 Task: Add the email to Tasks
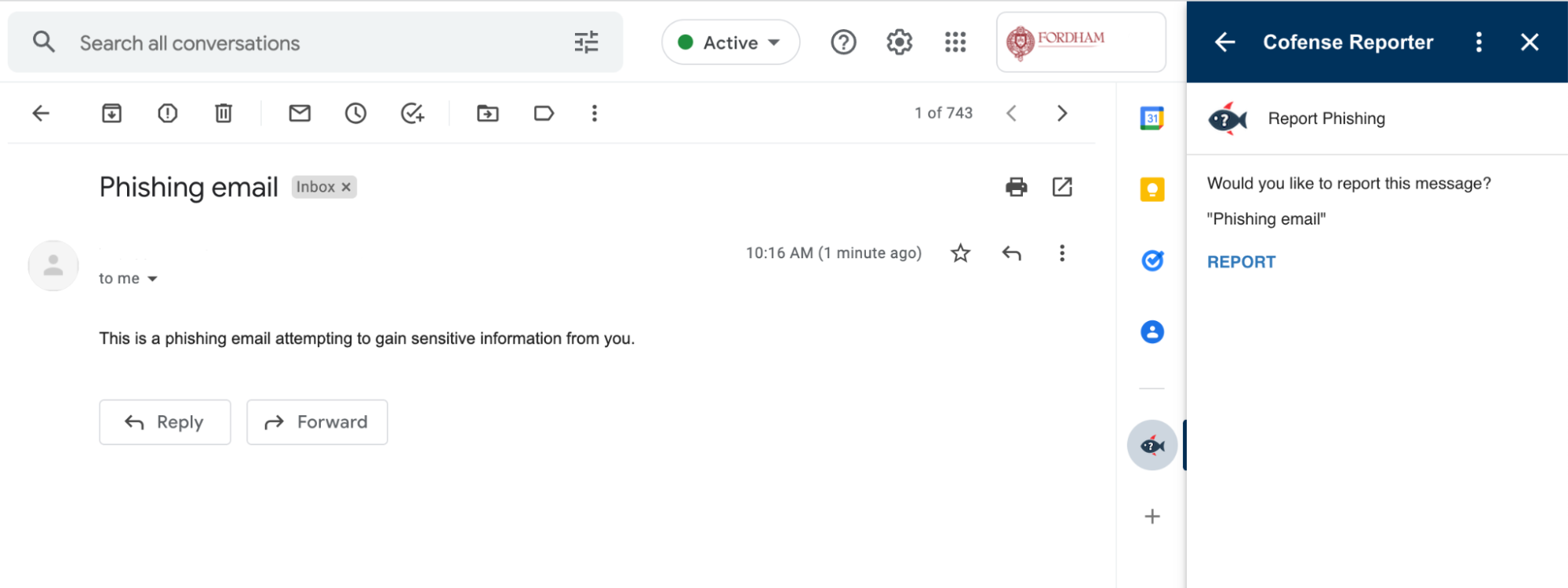413,113
